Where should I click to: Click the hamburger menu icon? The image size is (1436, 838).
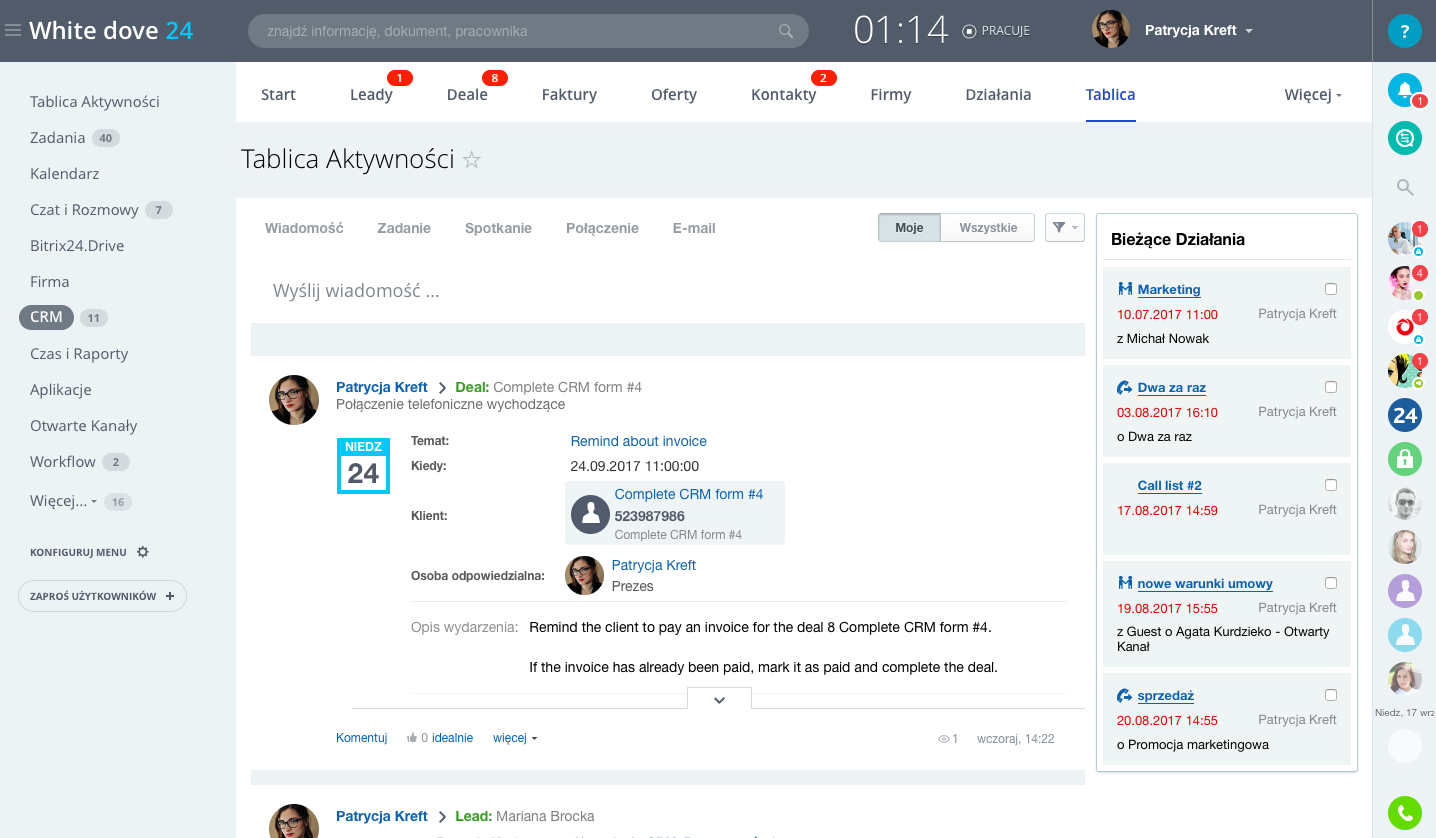13,31
